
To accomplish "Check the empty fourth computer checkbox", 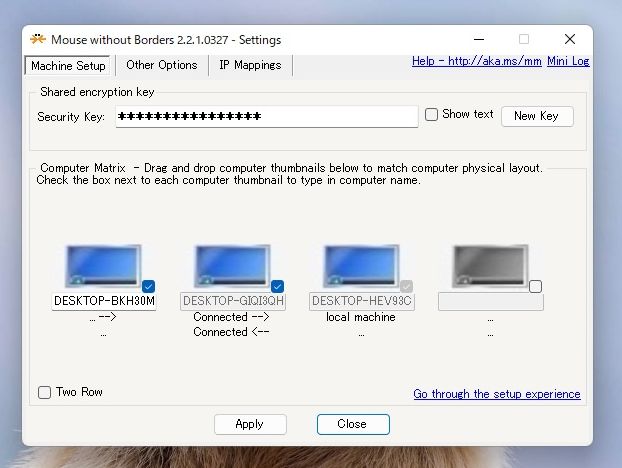I will click(x=535, y=286).
